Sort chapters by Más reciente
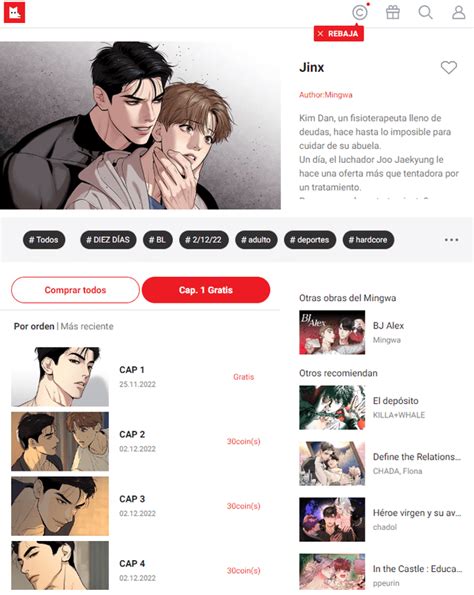Image resolution: width=474 pixels, height=595 pixels. click(87, 326)
